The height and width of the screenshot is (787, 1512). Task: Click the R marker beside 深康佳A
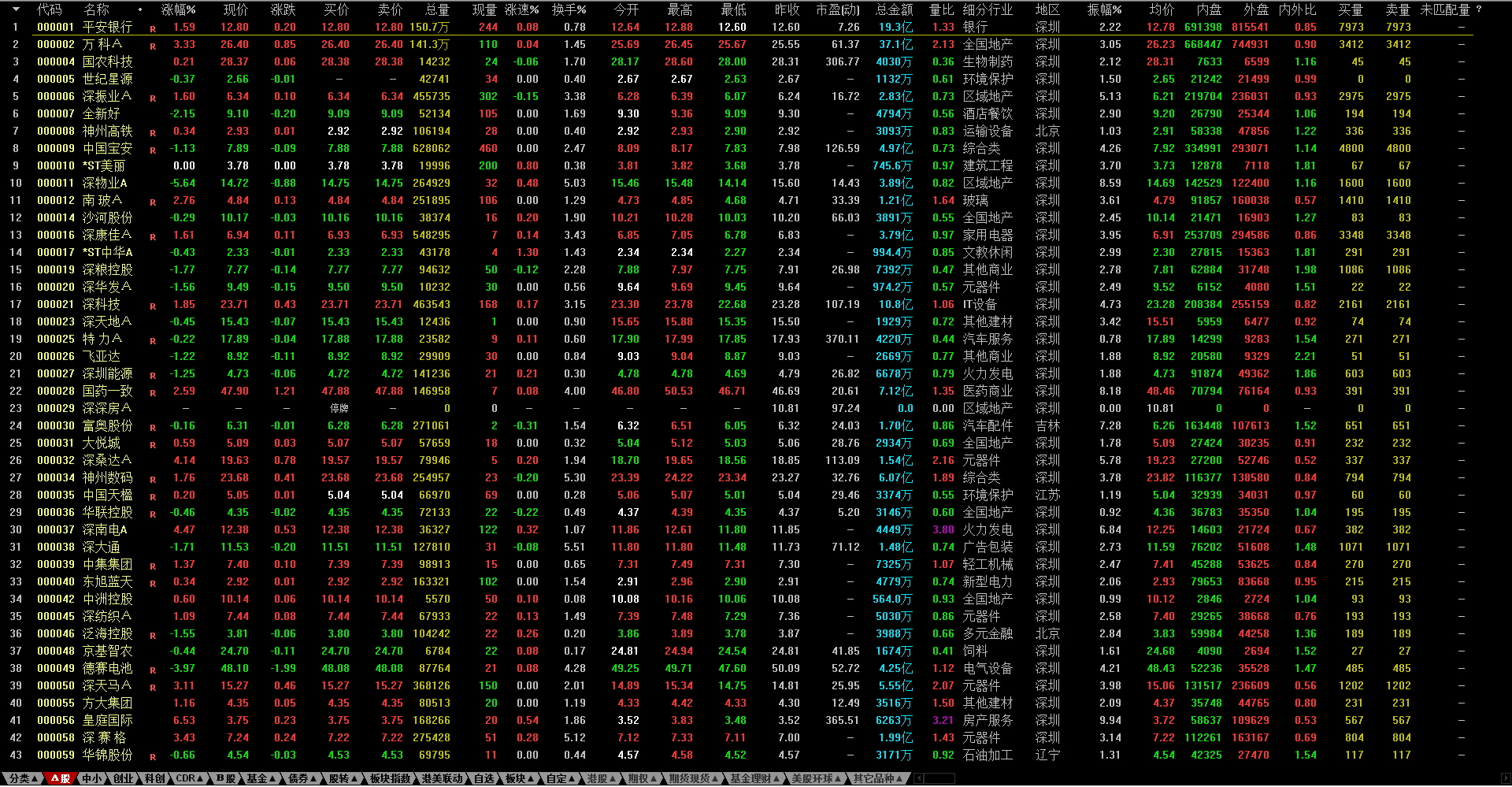pos(153,237)
